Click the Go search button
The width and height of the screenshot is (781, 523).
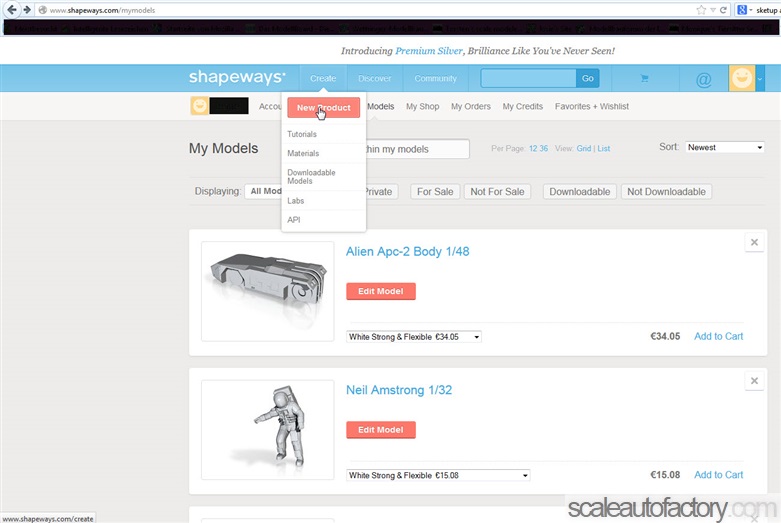click(588, 78)
